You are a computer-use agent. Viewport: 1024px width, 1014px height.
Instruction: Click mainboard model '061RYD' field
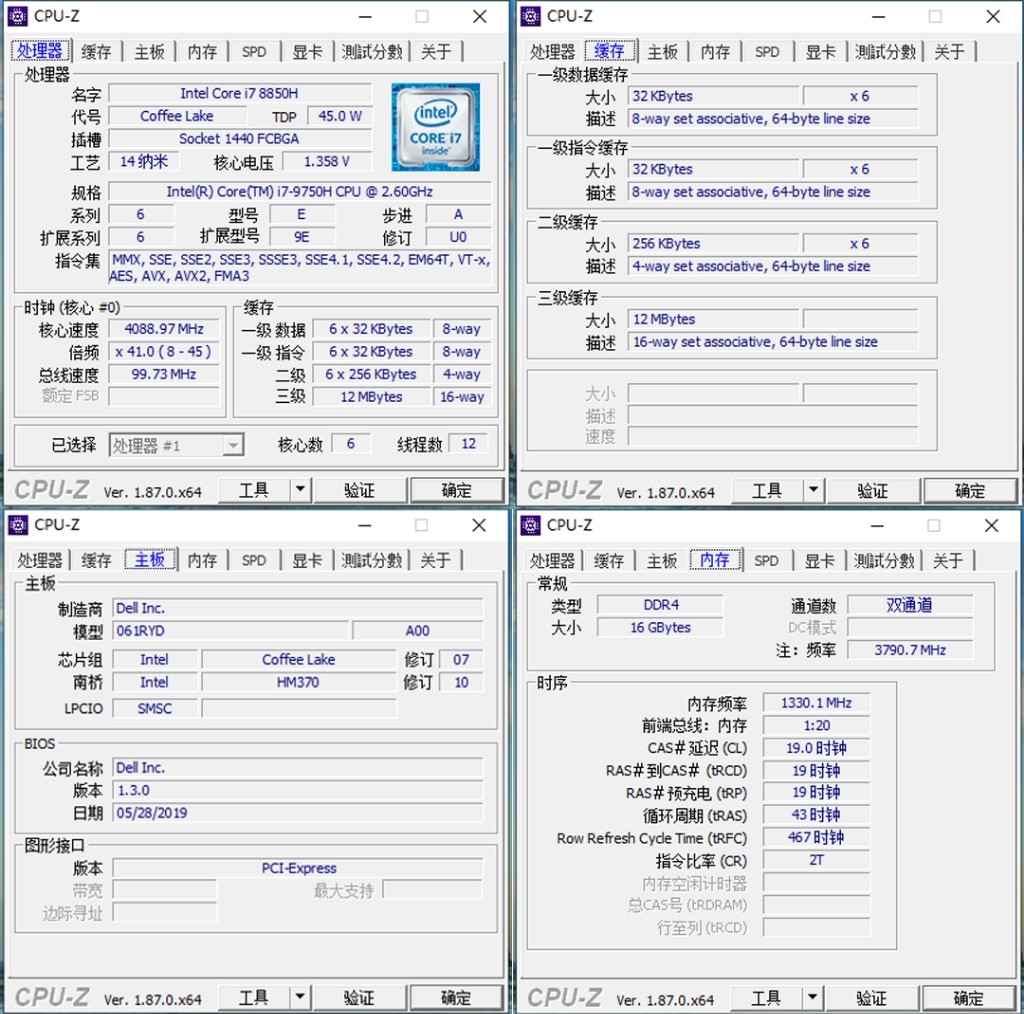coord(231,631)
